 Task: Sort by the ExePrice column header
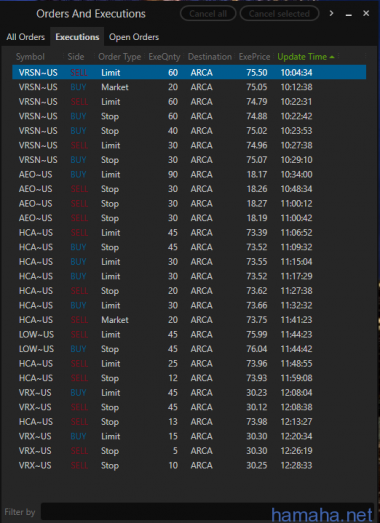pyautogui.click(x=254, y=57)
